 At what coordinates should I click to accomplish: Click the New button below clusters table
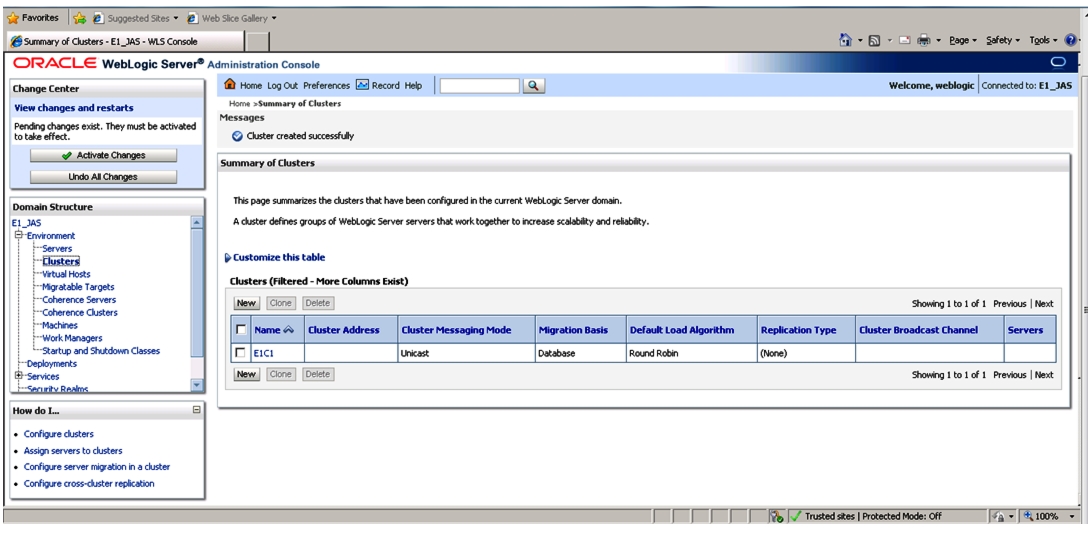[246, 374]
